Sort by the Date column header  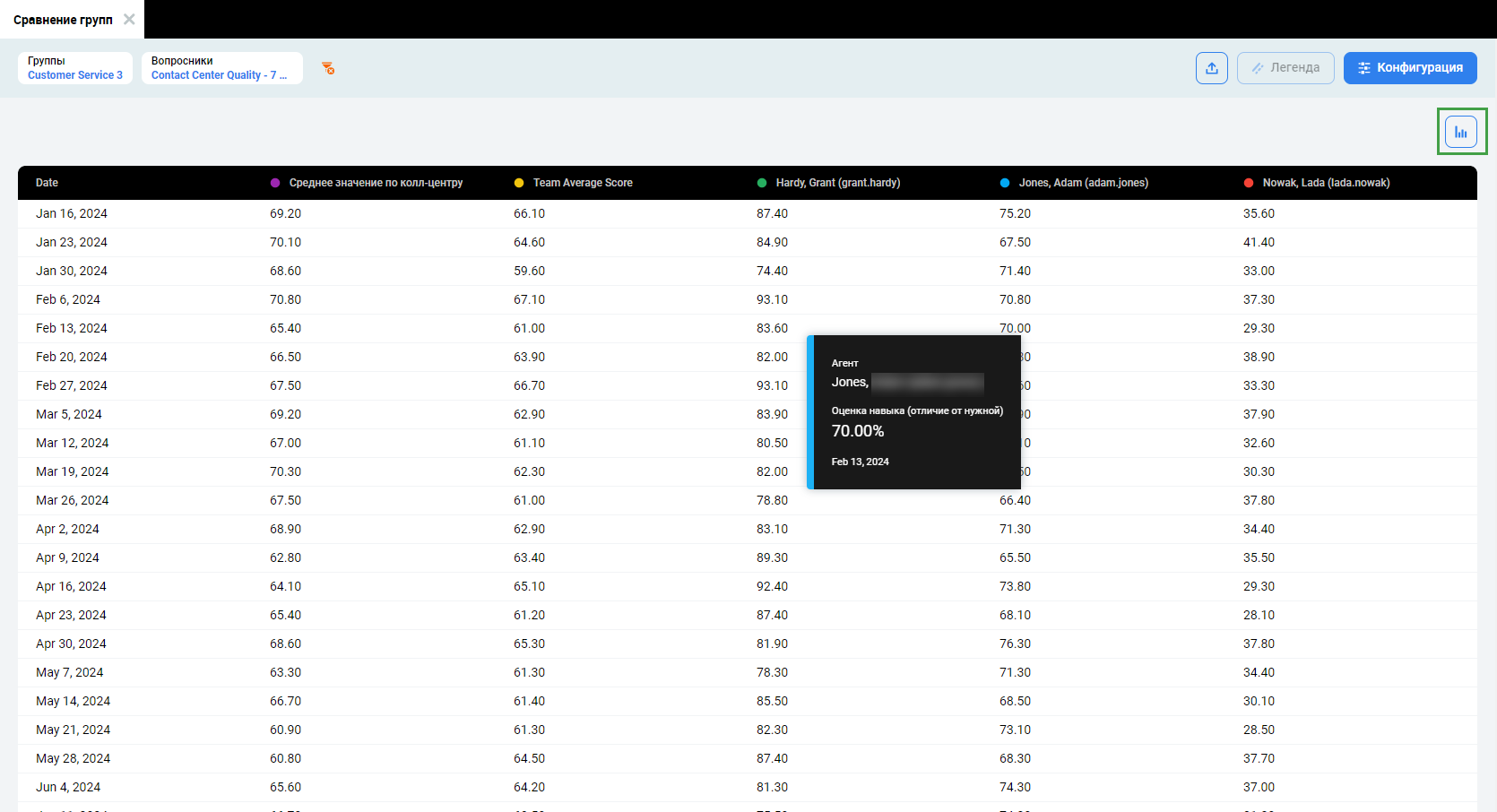click(x=47, y=183)
